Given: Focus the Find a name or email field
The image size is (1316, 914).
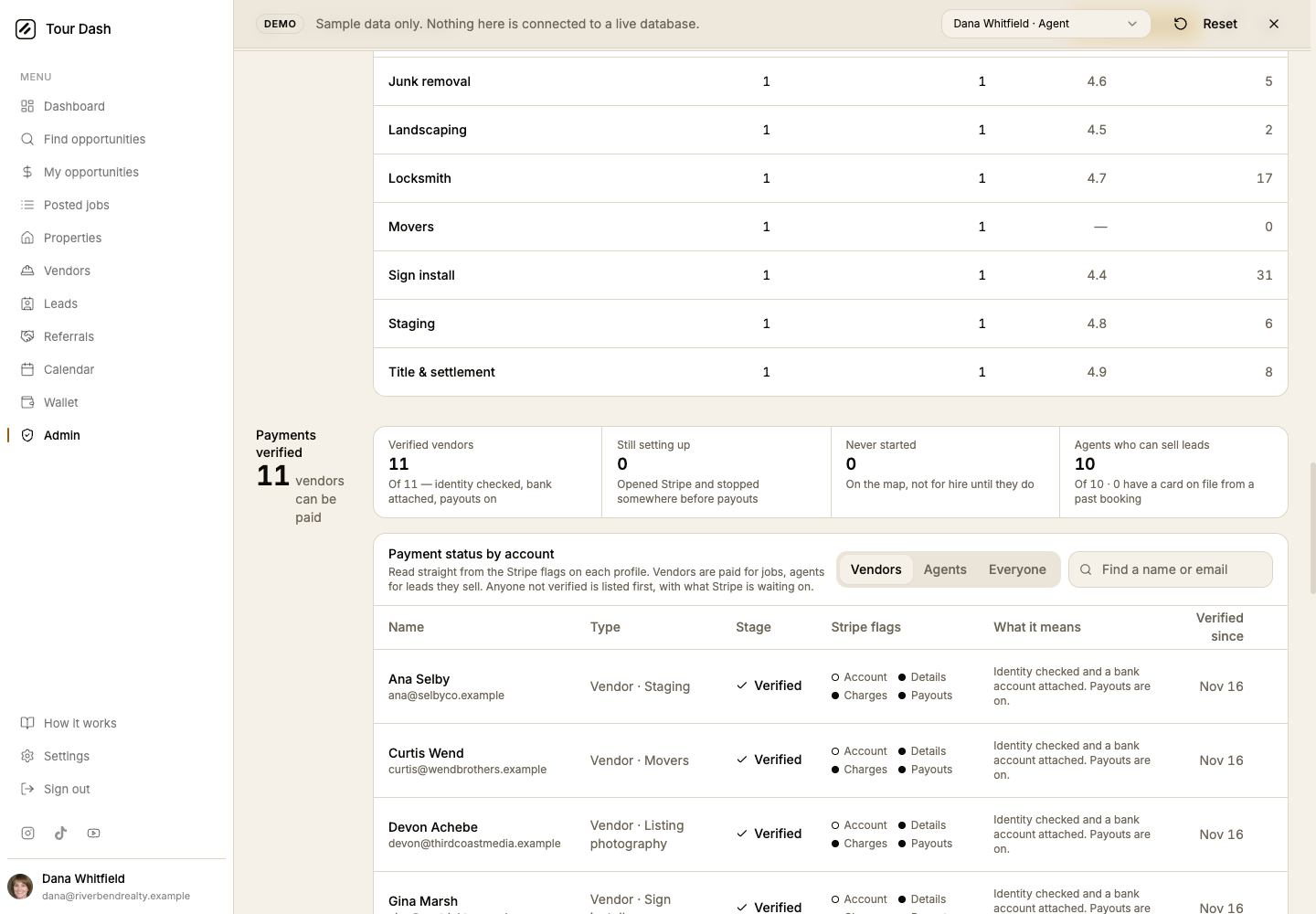Looking at the screenshot, I should click(x=1171, y=569).
